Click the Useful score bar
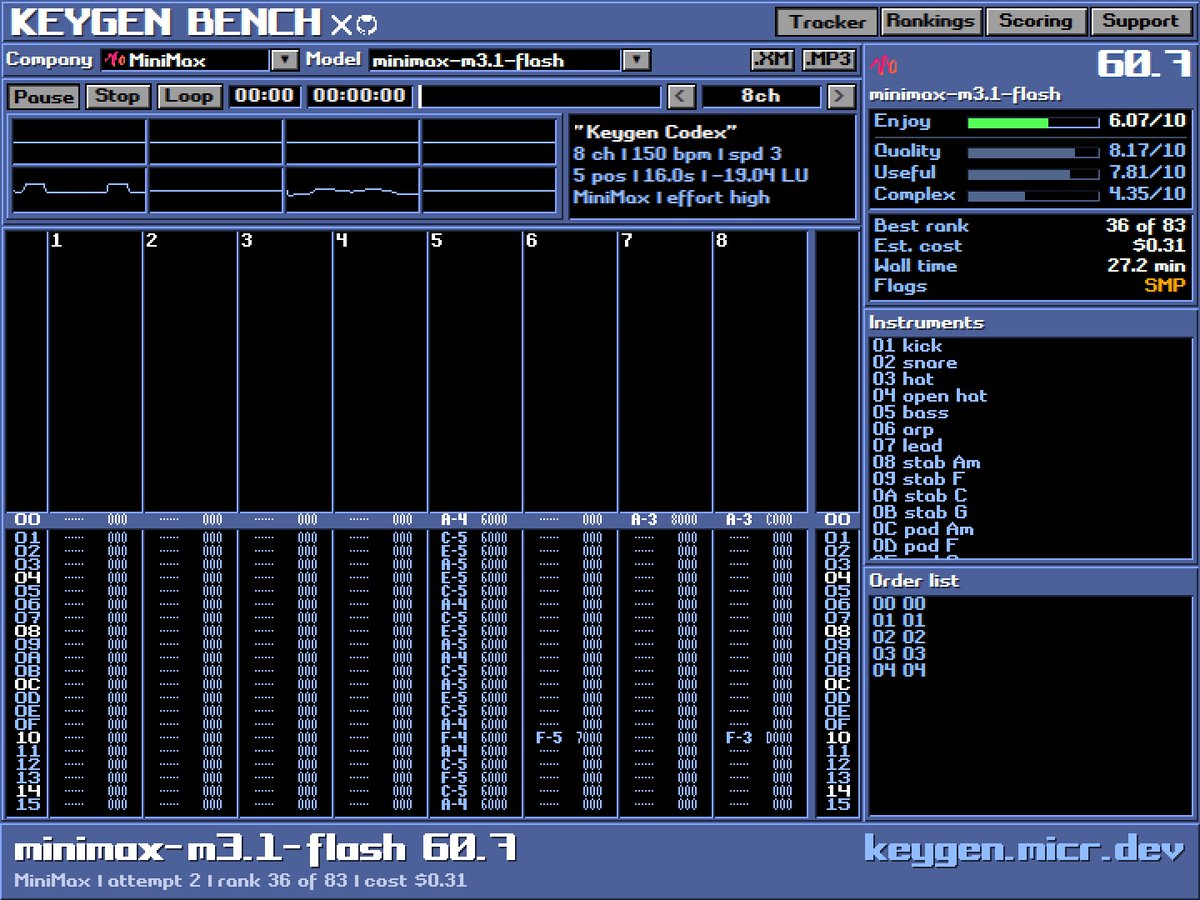The height and width of the screenshot is (900, 1200). pos(1033,174)
